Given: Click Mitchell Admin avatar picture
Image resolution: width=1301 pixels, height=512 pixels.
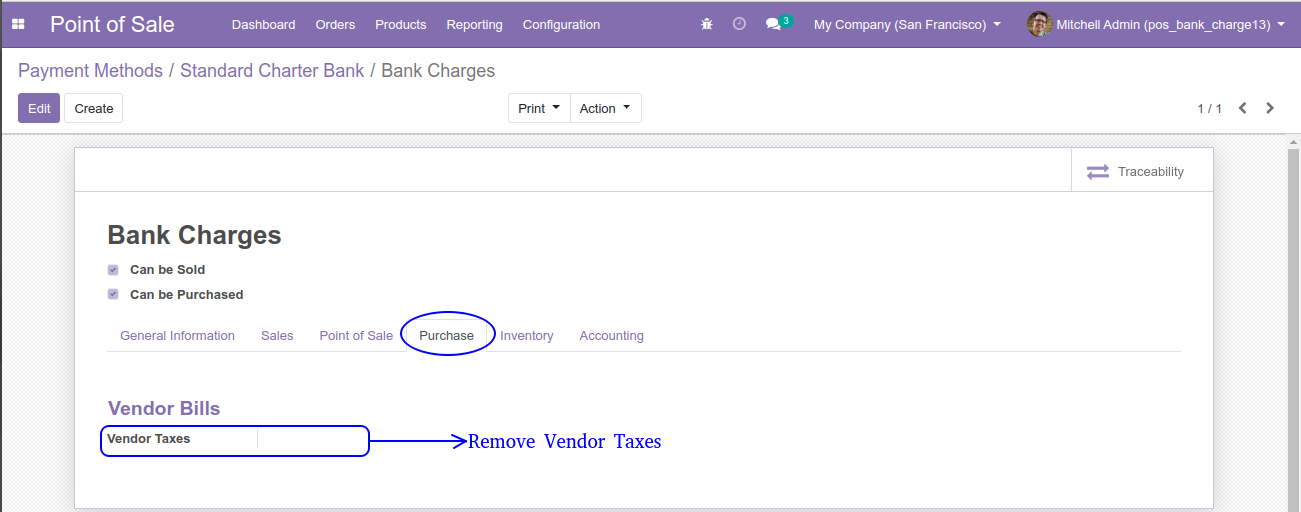Looking at the screenshot, I should (1039, 24).
